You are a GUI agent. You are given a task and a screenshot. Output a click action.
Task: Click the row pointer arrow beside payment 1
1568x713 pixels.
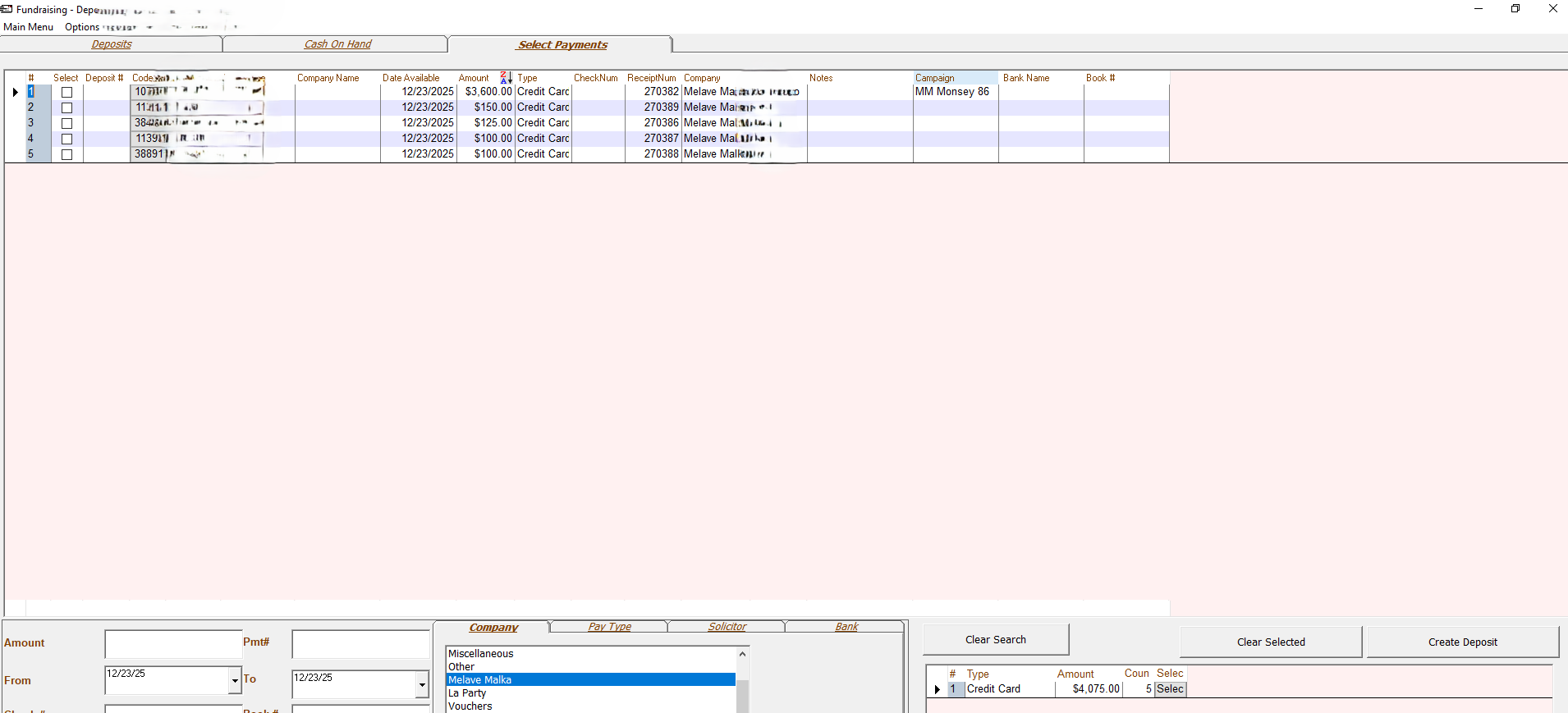tap(15, 92)
